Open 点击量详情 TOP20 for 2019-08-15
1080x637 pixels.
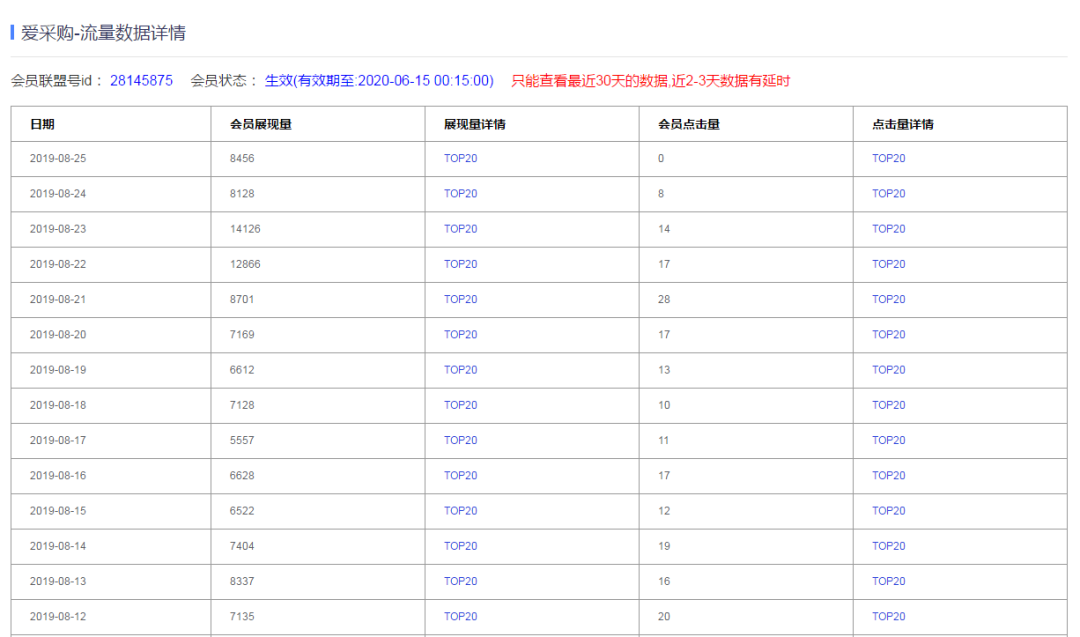coord(888,511)
